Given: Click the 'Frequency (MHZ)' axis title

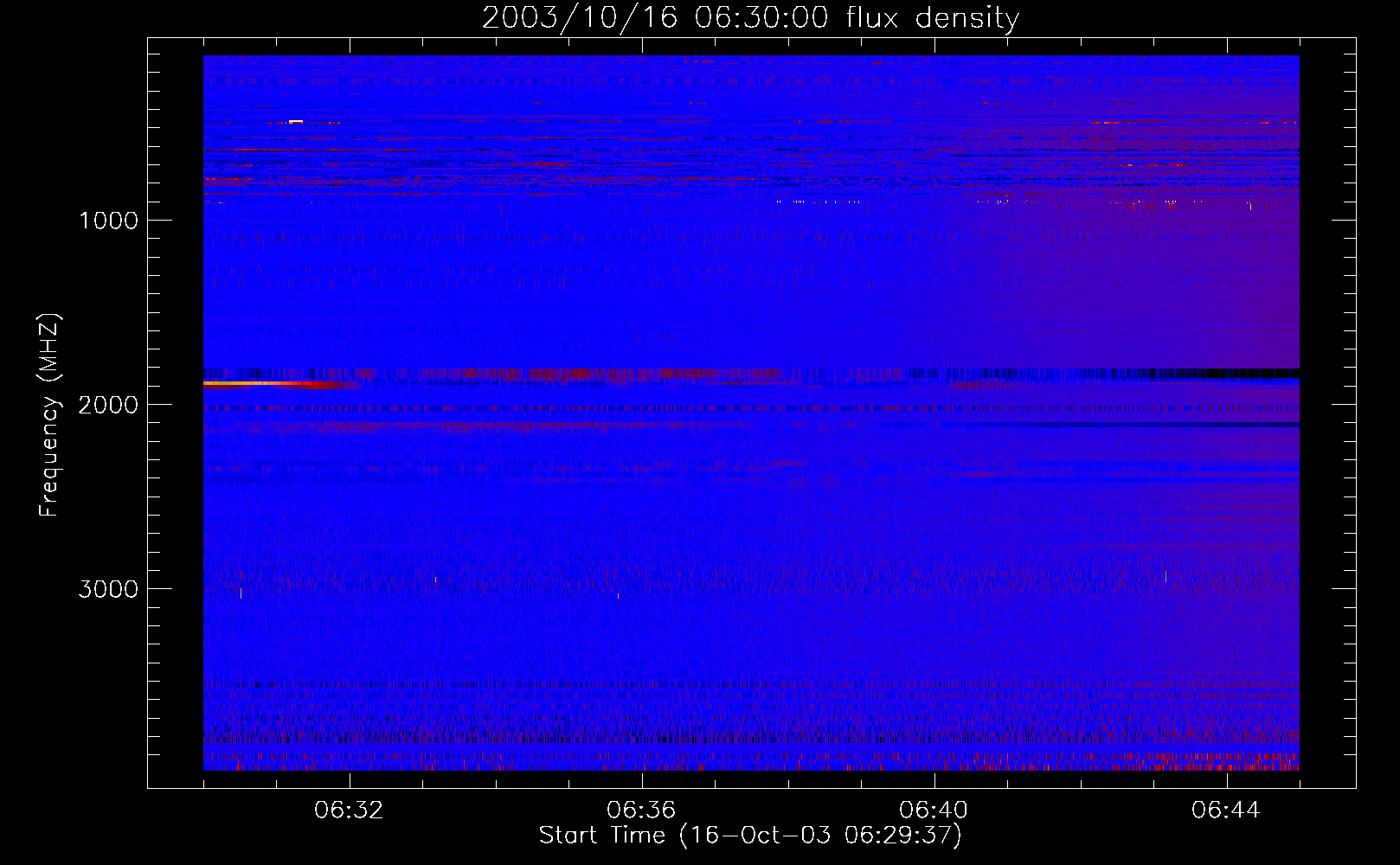Looking at the screenshot, I should click(49, 415).
